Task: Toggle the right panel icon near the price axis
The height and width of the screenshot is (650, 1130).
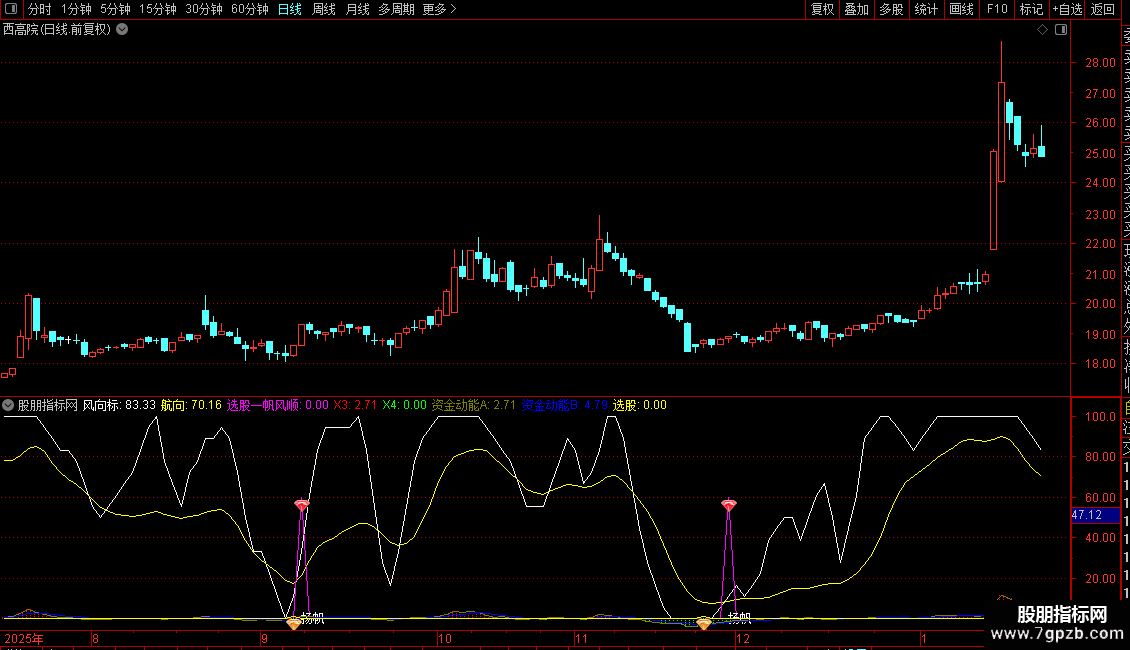Action: pos(1061,30)
